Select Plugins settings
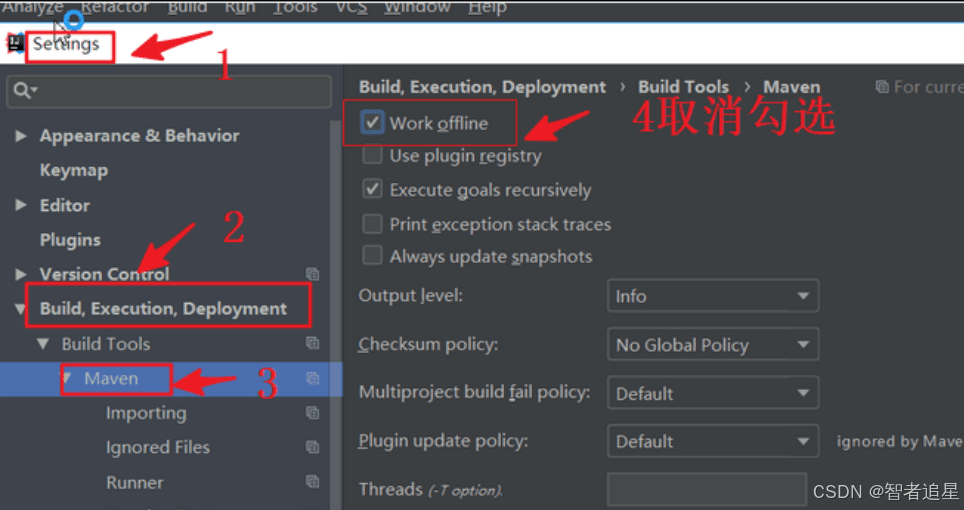The image size is (964, 510). click(x=70, y=240)
